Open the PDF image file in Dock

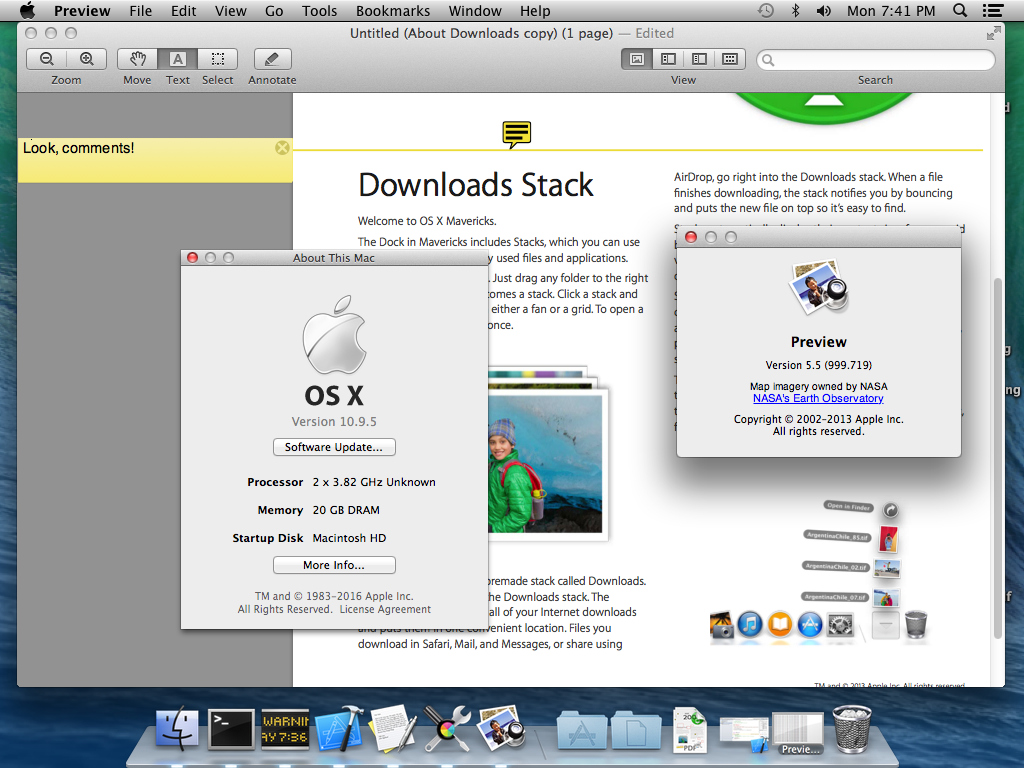(690, 730)
